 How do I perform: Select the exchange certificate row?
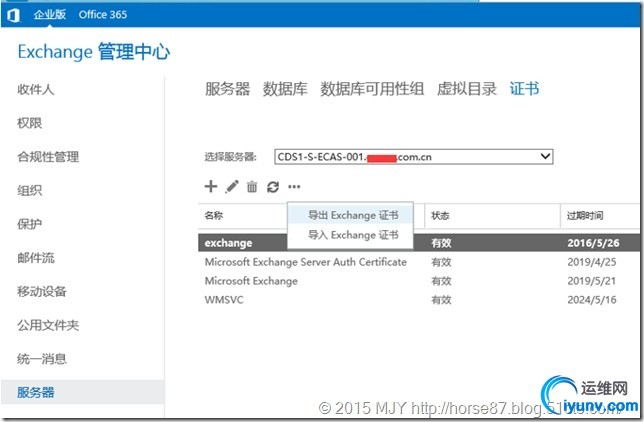pos(420,243)
